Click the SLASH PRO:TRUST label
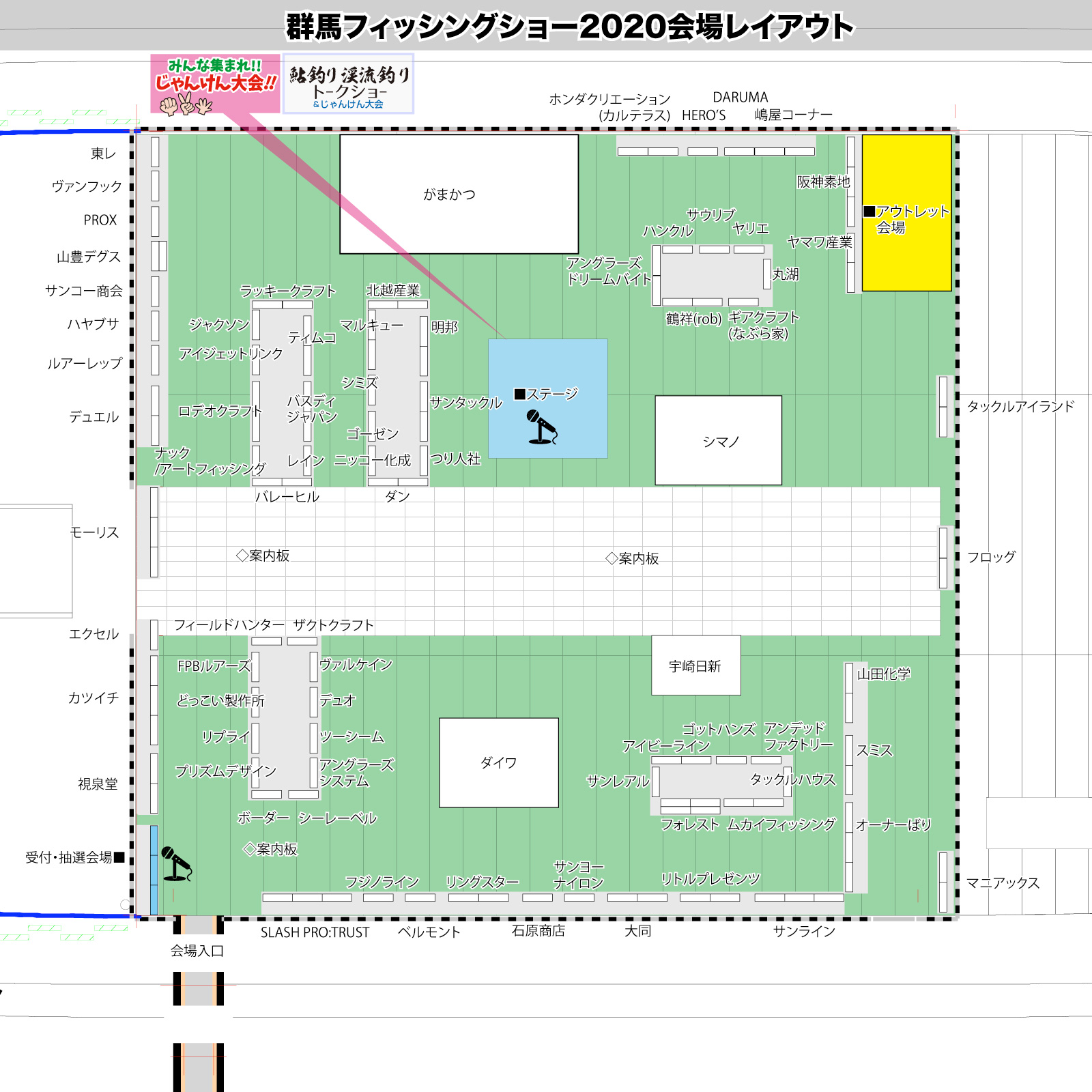 315,932
